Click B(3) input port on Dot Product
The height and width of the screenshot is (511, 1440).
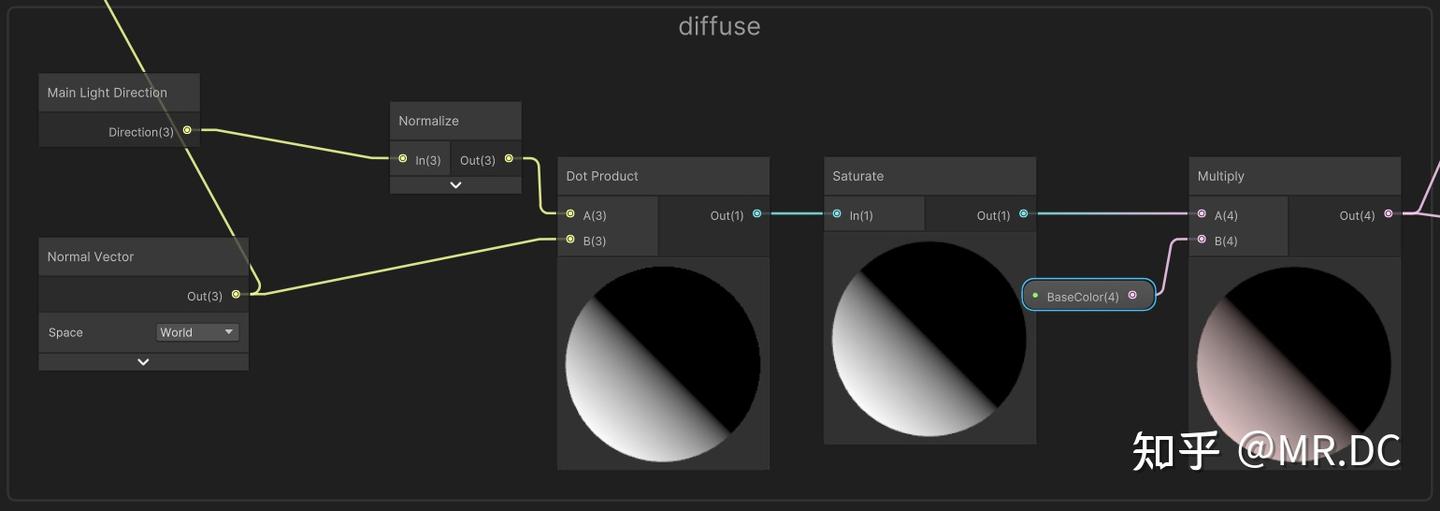[x=570, y=239]
